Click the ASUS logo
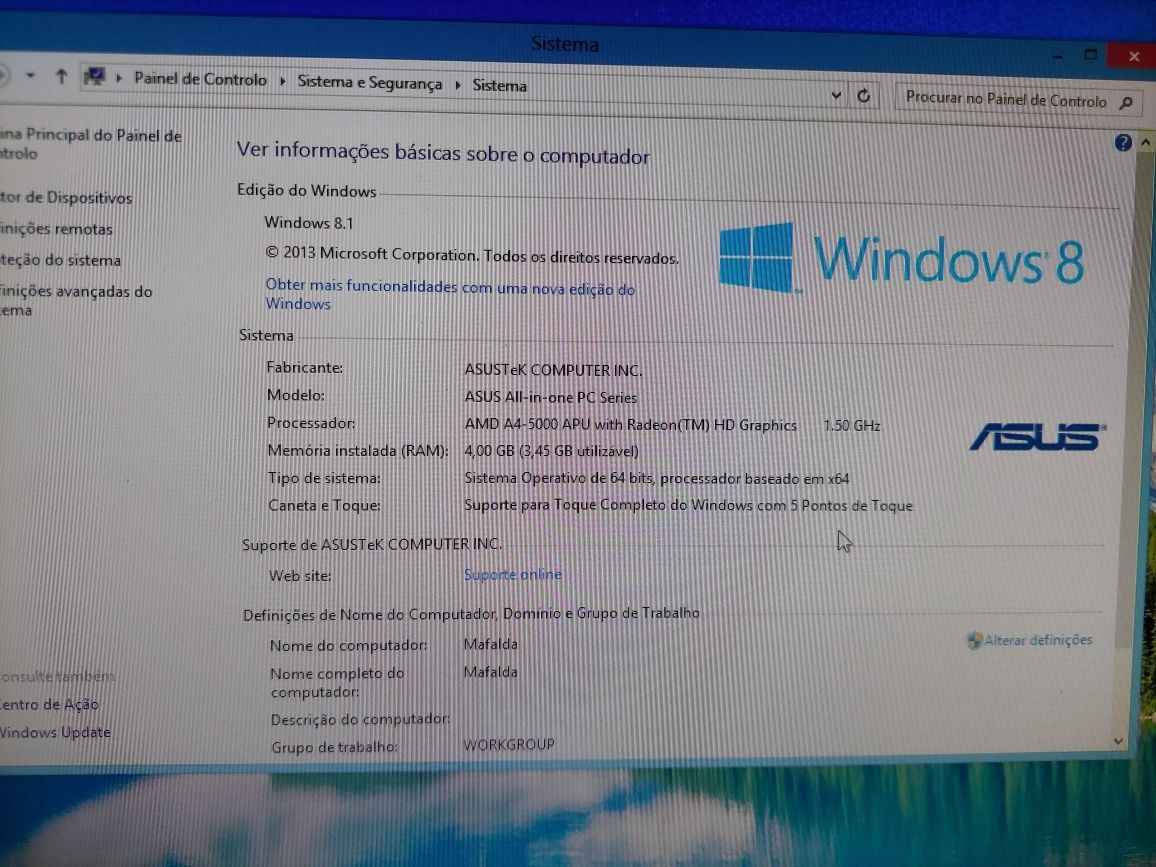The height and width of the screenshot is (867, 1156). pos(1037,436)
